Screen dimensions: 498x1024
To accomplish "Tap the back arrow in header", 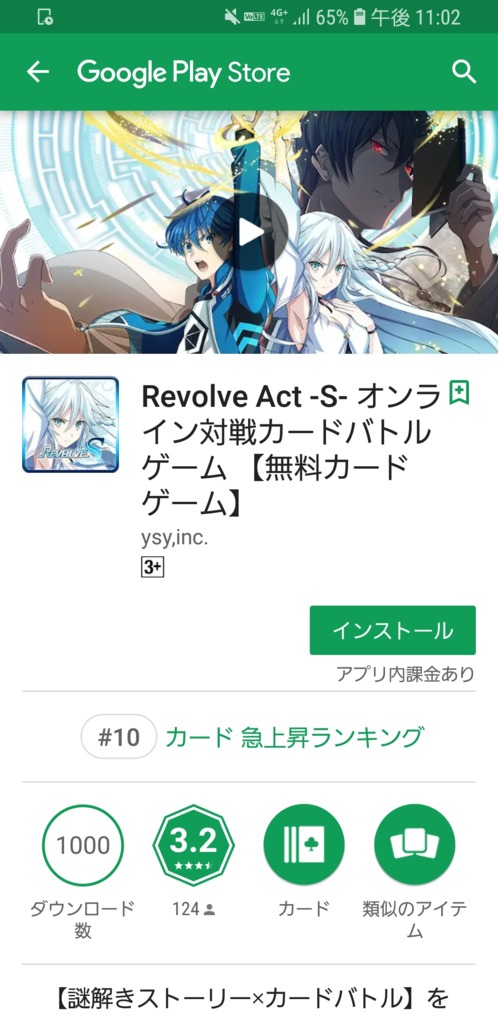I will point(38,72).
